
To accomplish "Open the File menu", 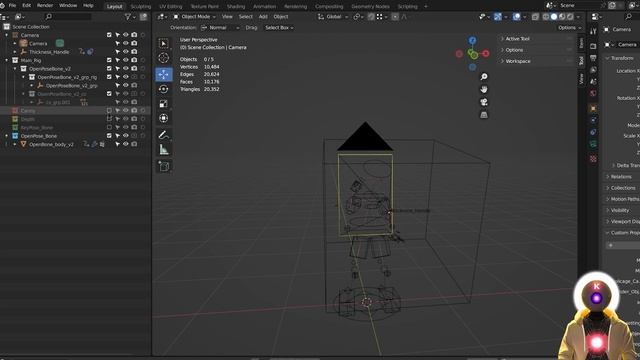I will pos(12,6).
